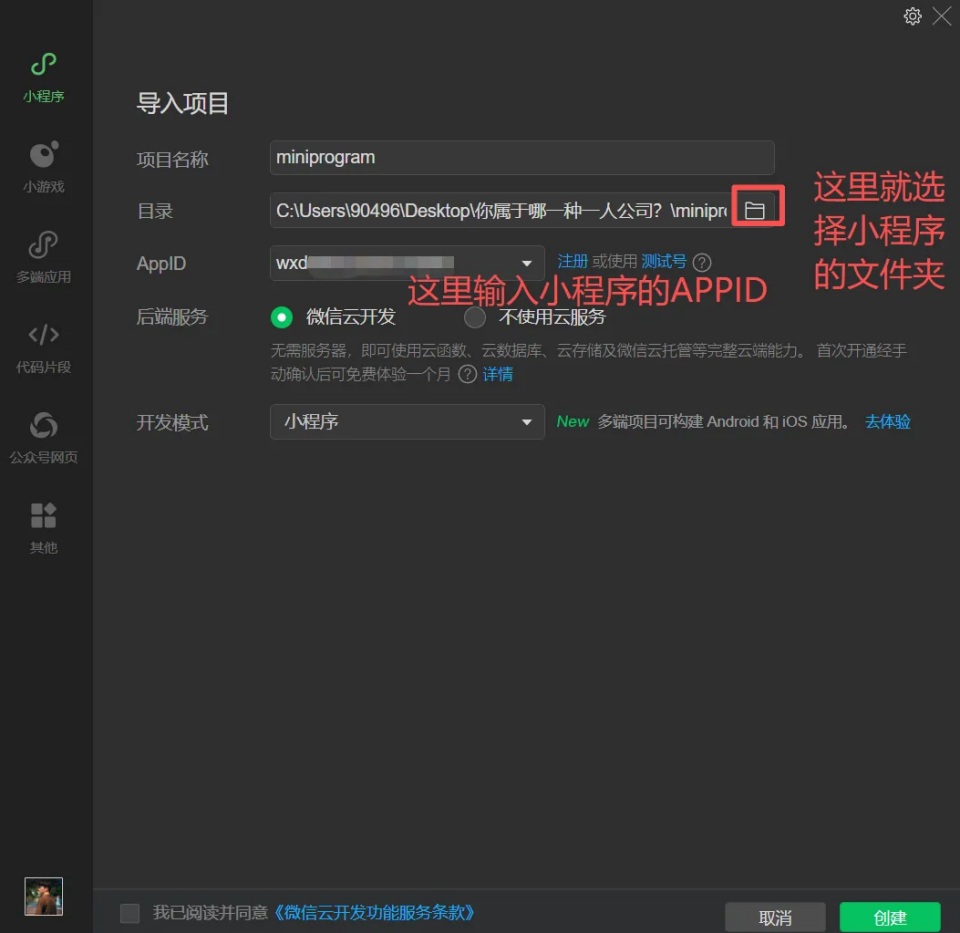960x933 pixels.
Task: Select the 微信云开发 radio option
Action: (x=282, y=317)
